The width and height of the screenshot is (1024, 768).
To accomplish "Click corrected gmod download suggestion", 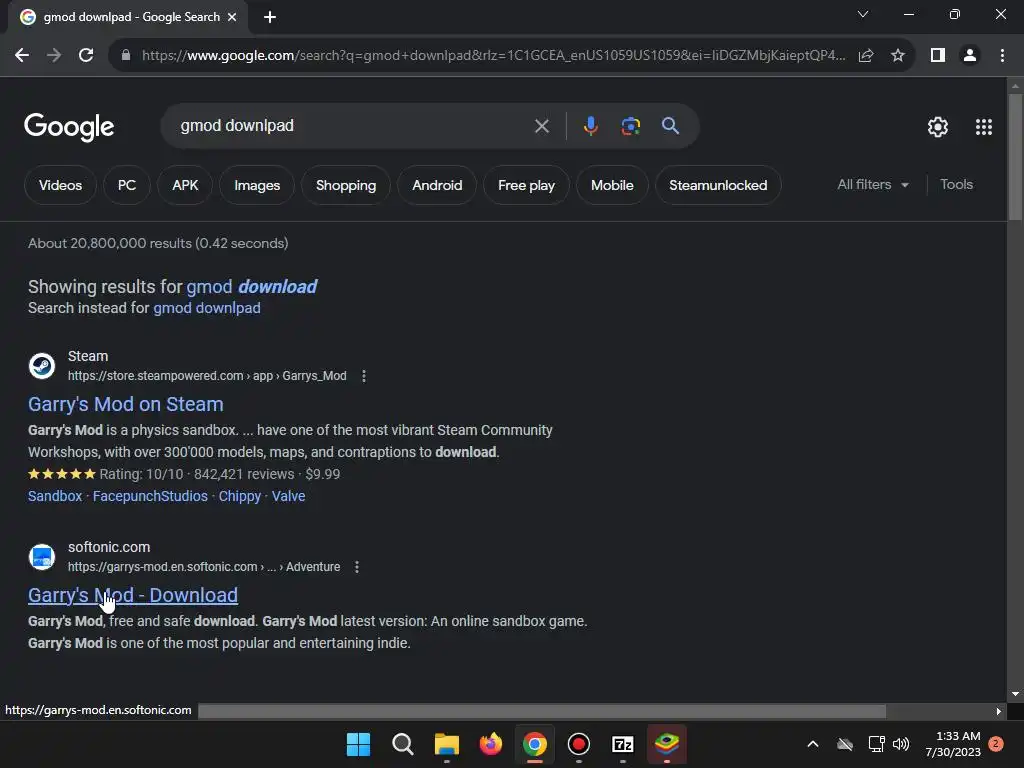I will click(x=252, y=287).
